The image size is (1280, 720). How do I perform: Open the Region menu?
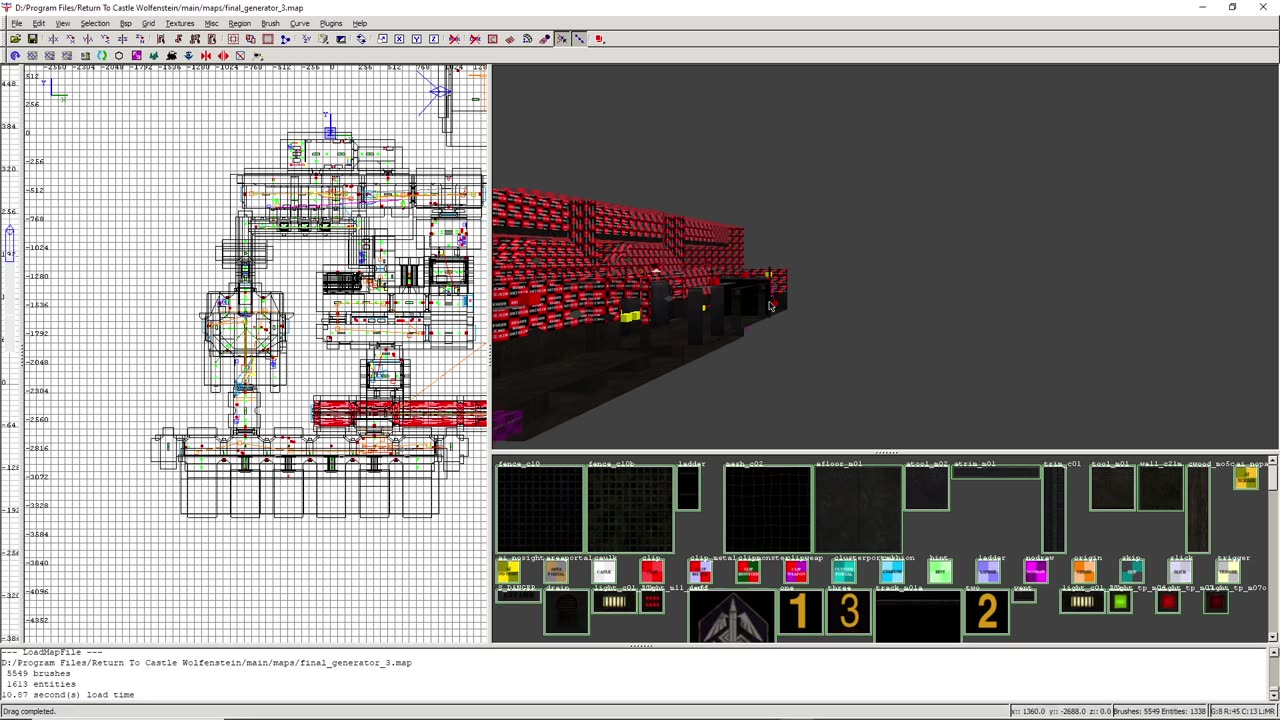pos(239,23)
